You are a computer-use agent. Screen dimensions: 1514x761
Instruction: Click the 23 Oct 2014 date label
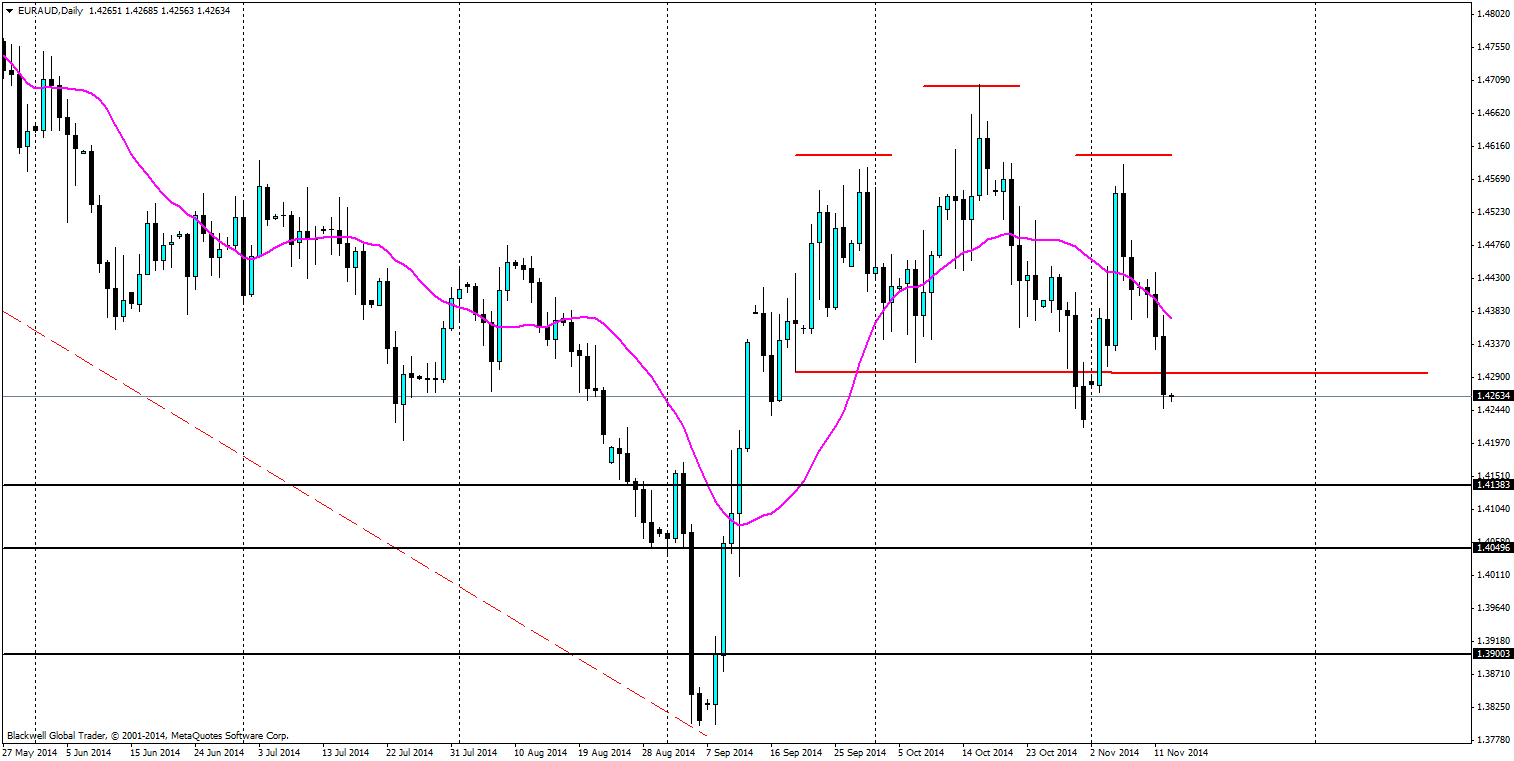[x=1052, y=752]
